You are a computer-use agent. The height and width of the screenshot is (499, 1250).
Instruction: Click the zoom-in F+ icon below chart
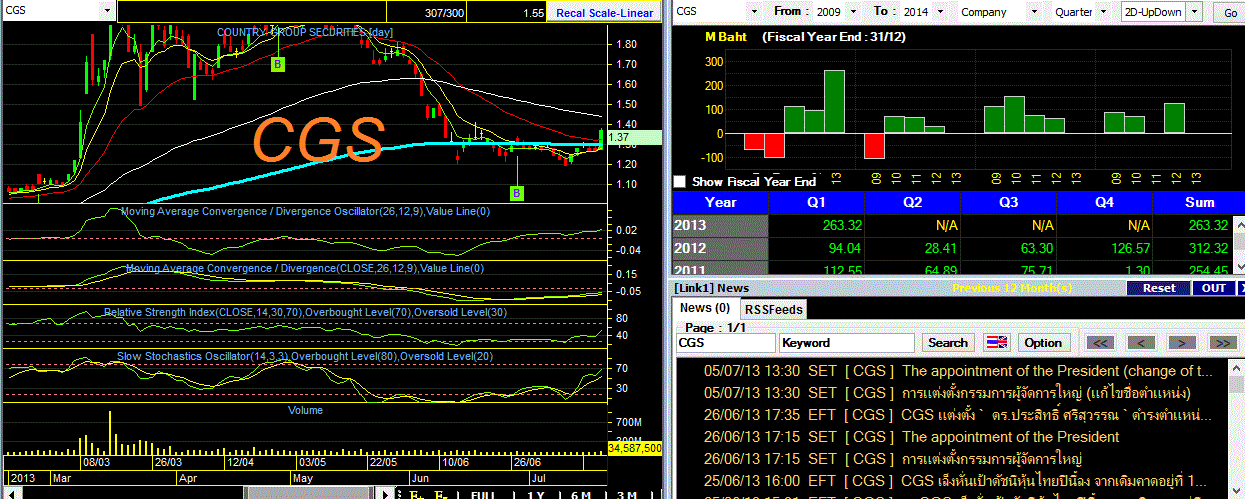coord(416,494)
